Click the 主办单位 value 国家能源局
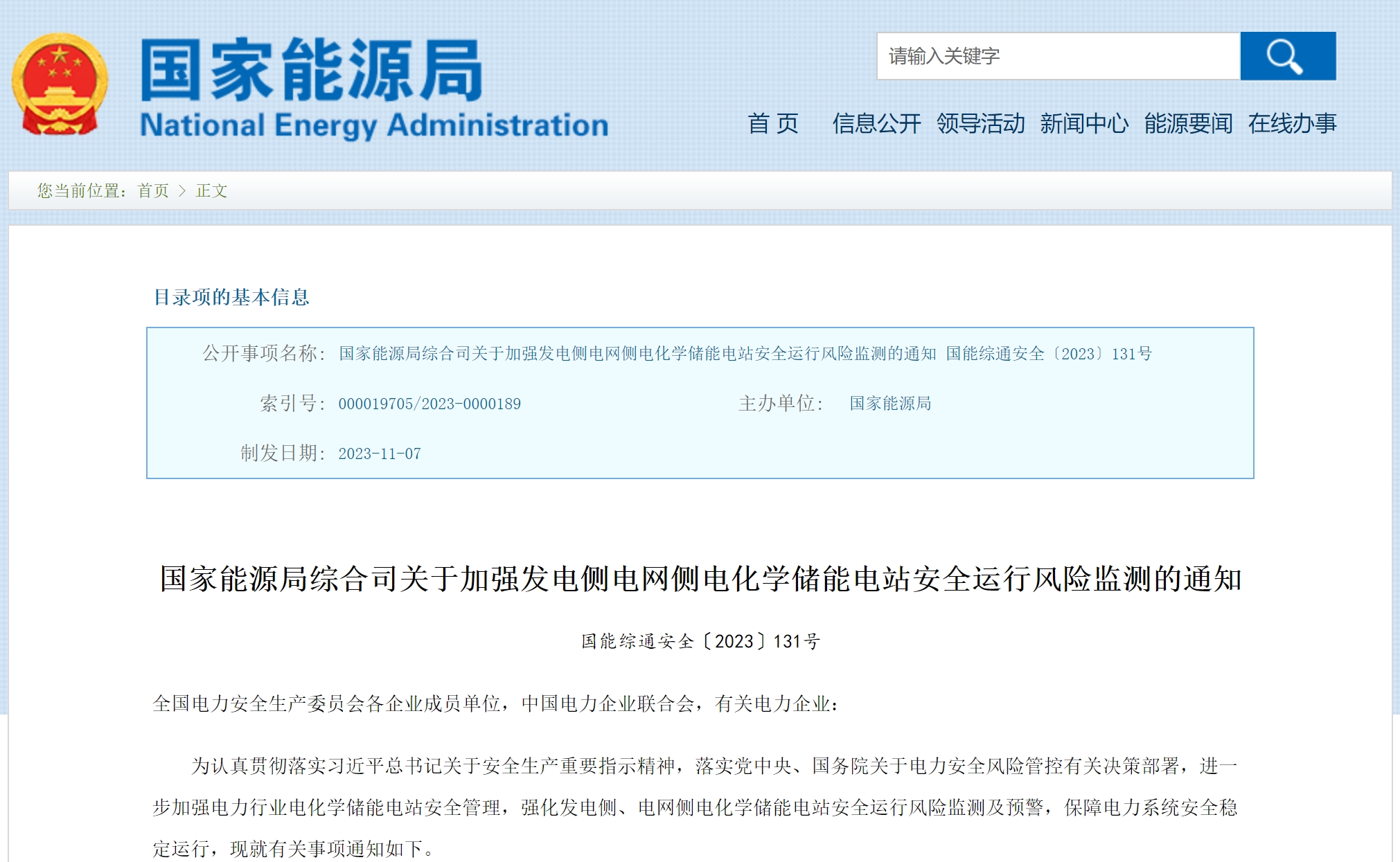 pos(890,404)
